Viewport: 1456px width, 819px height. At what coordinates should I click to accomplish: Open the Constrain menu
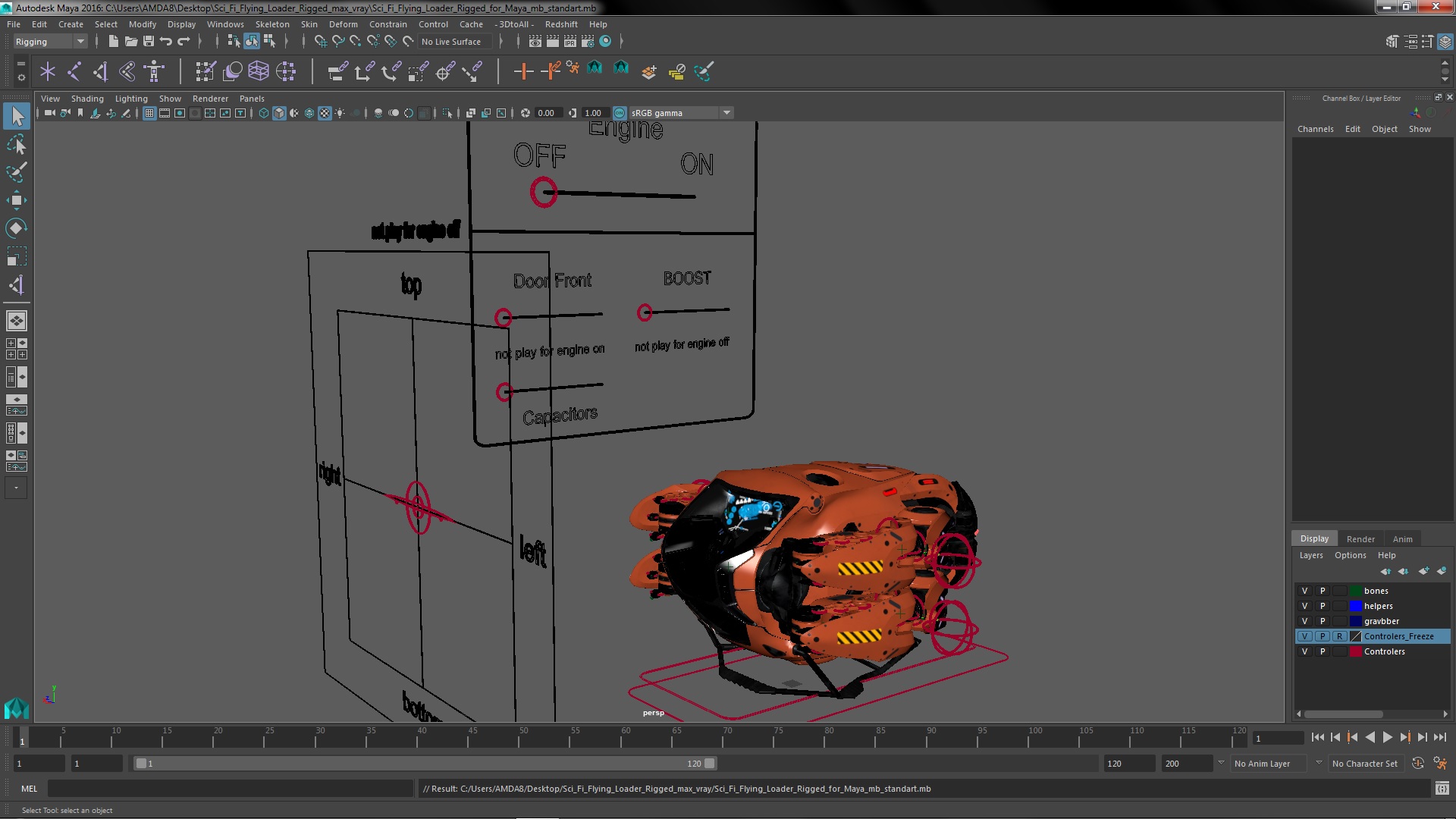(x=388, y=24)
